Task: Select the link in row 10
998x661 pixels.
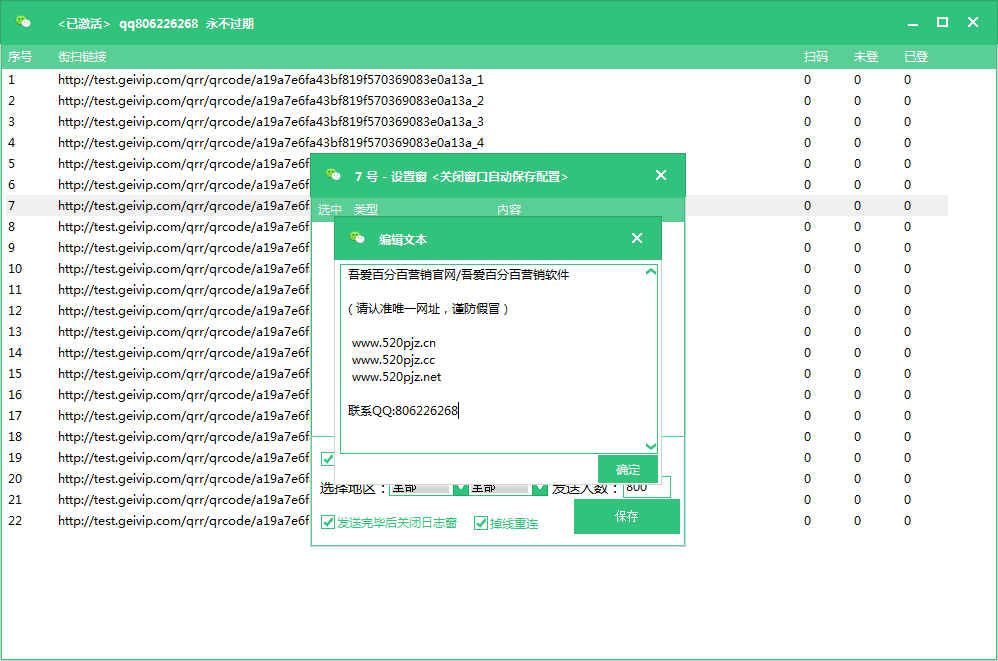Action: 183,268
